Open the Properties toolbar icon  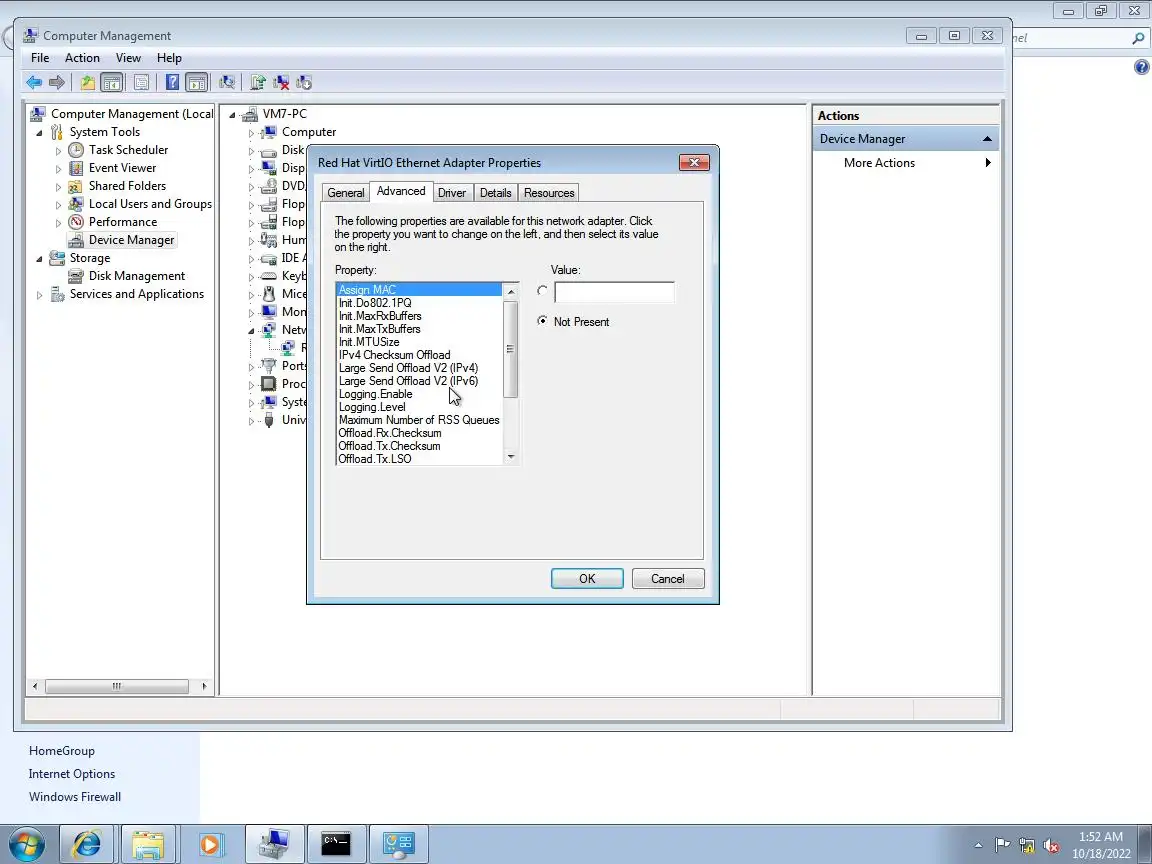[x=141, y=82]
